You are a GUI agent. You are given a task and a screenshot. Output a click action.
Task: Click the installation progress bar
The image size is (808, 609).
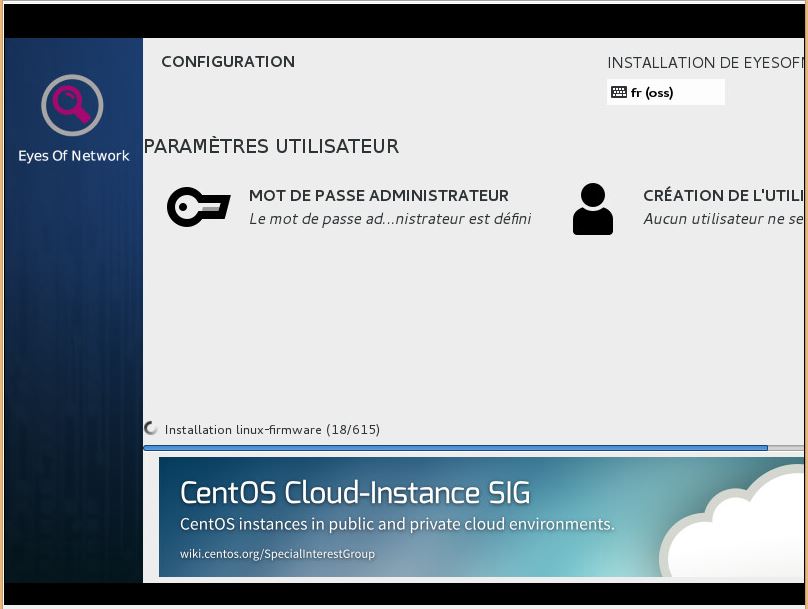click(473, 448)
